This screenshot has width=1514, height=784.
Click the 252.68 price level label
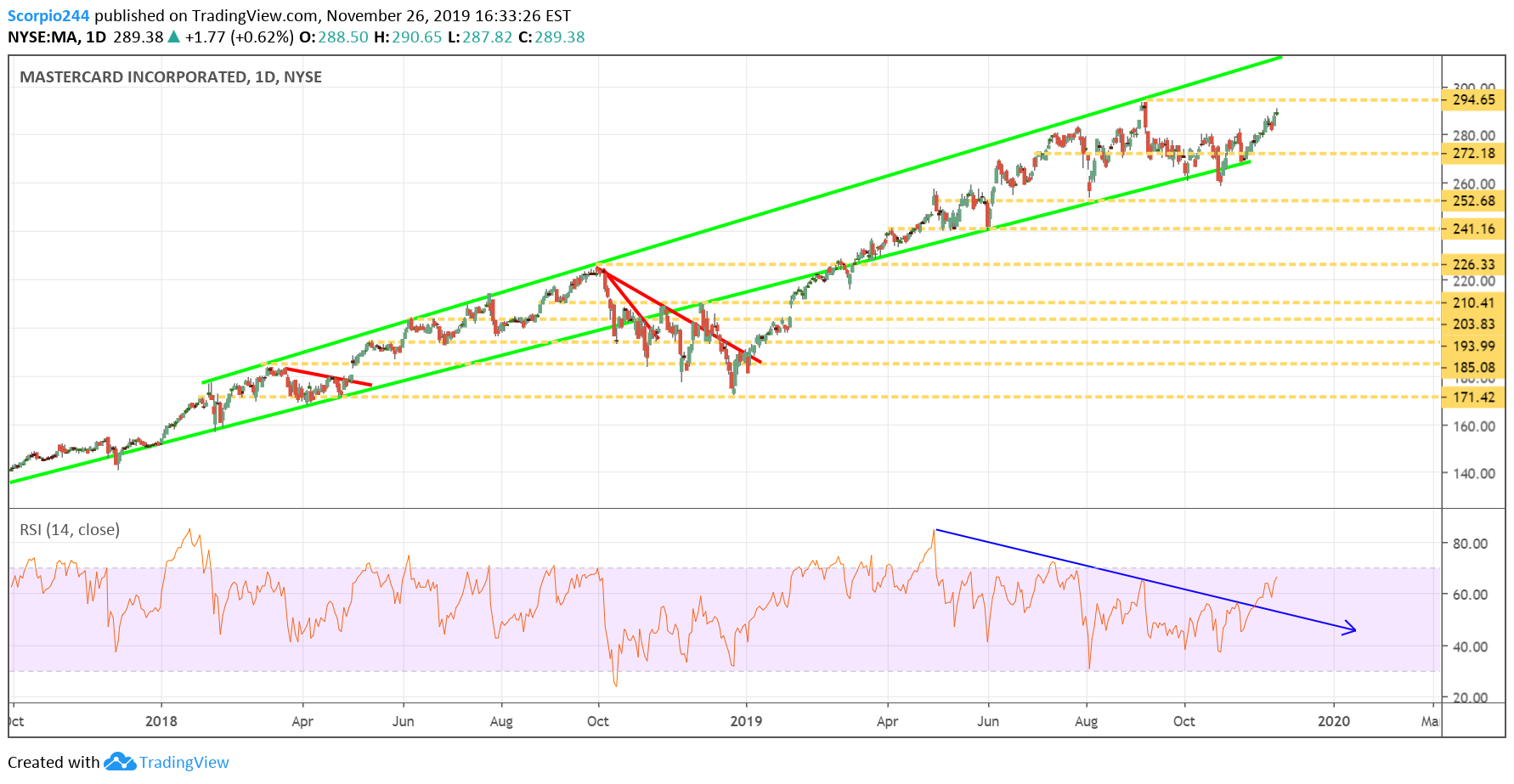tap(1473, 201)
